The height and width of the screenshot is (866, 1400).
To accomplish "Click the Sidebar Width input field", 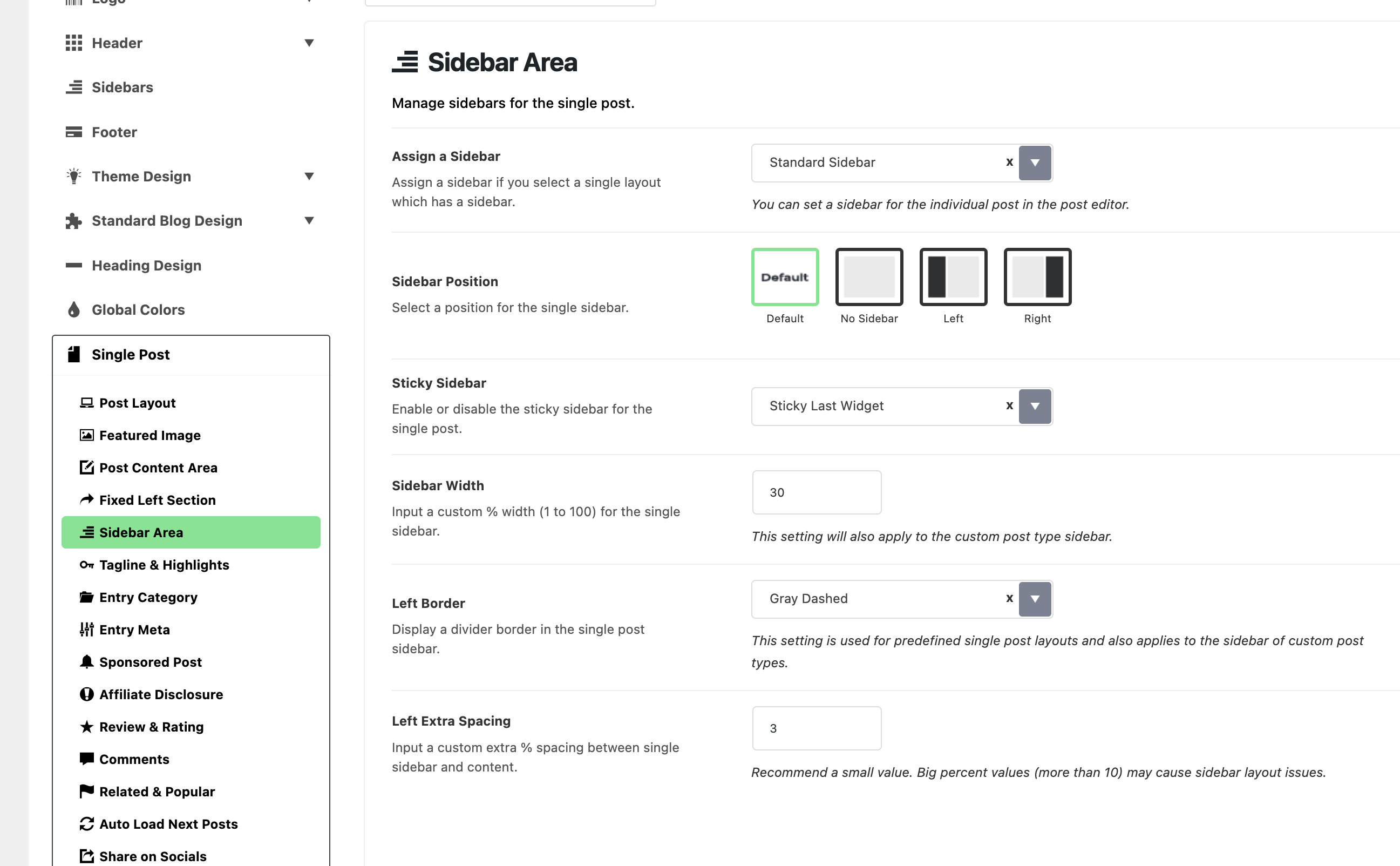I will [816, 492].
